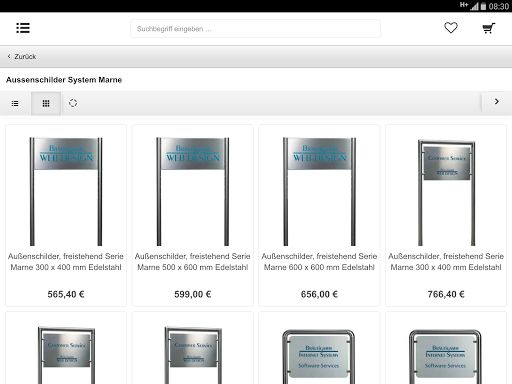Select the 656,00 € price label
512x384 pixels.
click(x=319, y=294)
